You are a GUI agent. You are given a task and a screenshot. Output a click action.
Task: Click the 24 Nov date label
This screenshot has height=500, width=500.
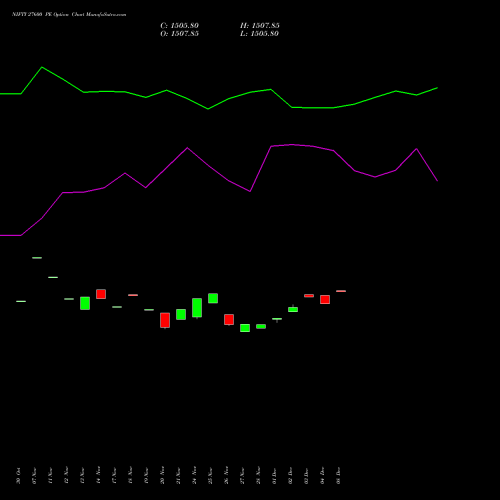194,476
